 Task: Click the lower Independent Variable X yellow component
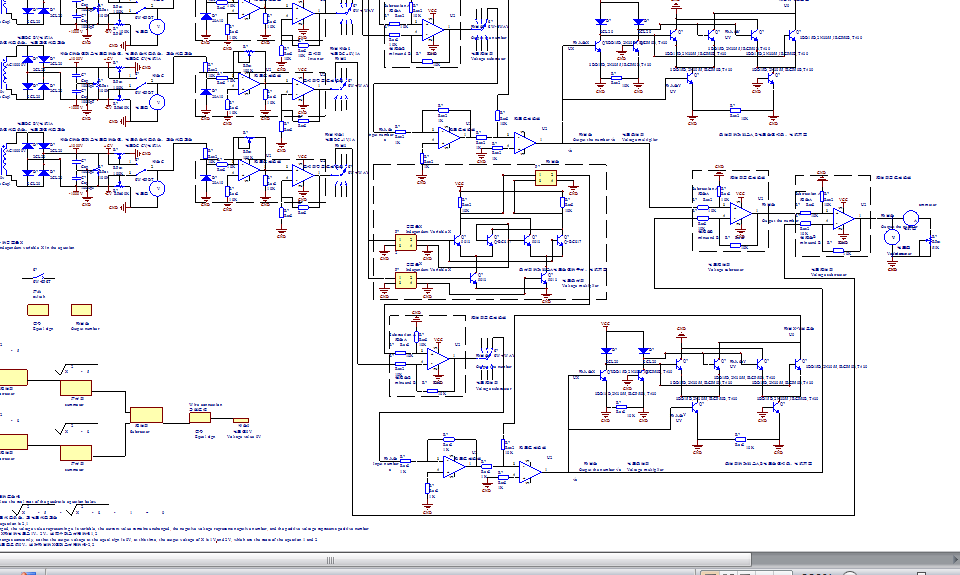405,281
